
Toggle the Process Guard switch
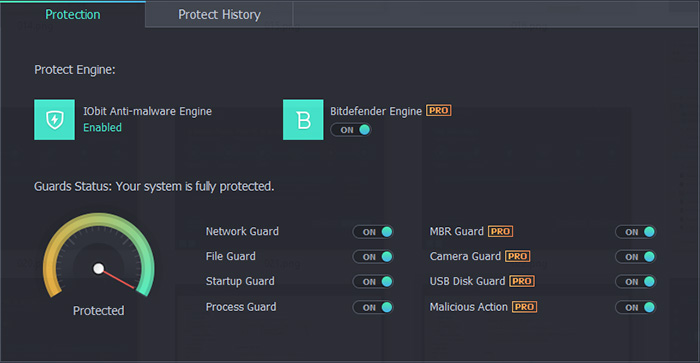[373, 307]
